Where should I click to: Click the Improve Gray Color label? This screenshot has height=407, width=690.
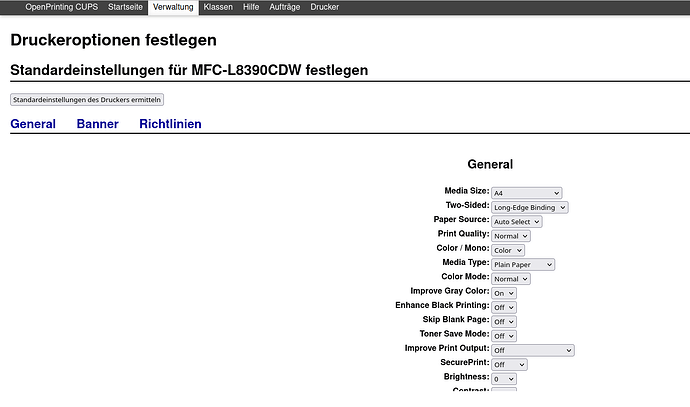click(x=450, y=291)
